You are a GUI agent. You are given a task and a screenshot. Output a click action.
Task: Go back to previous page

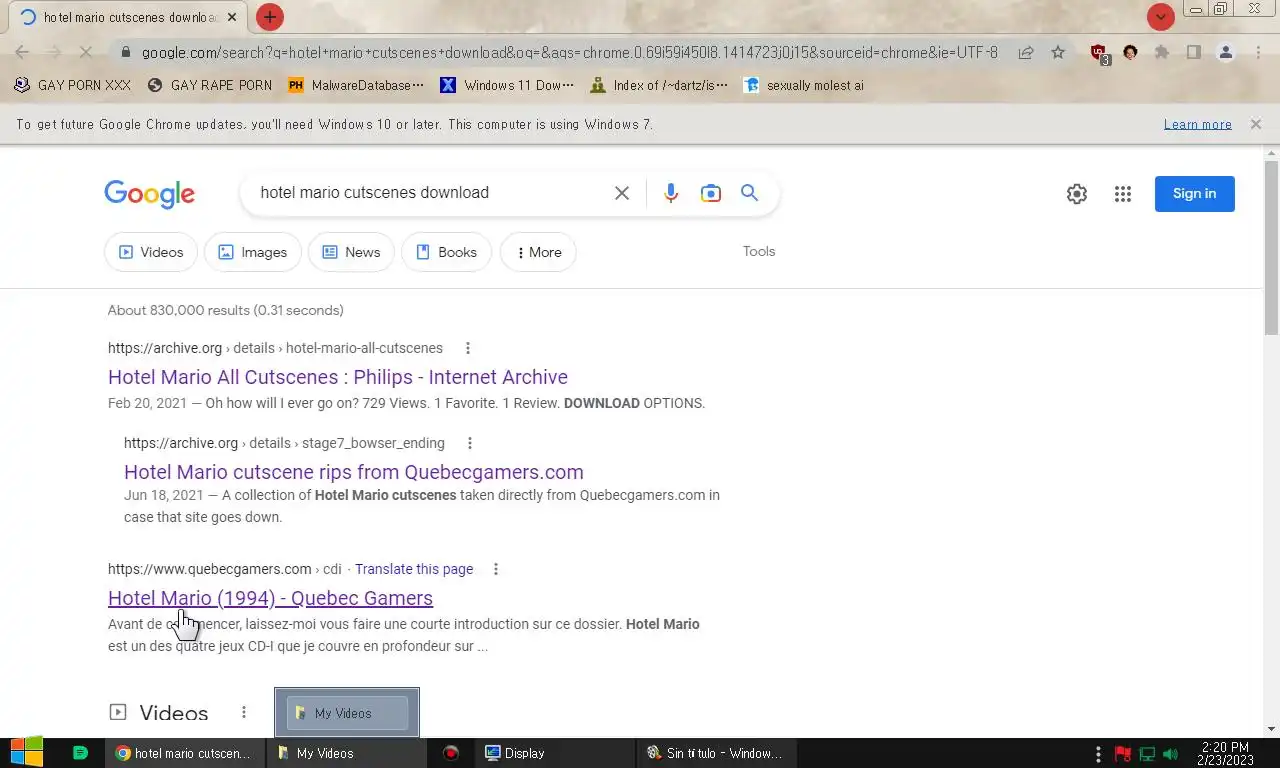(22, 53)
